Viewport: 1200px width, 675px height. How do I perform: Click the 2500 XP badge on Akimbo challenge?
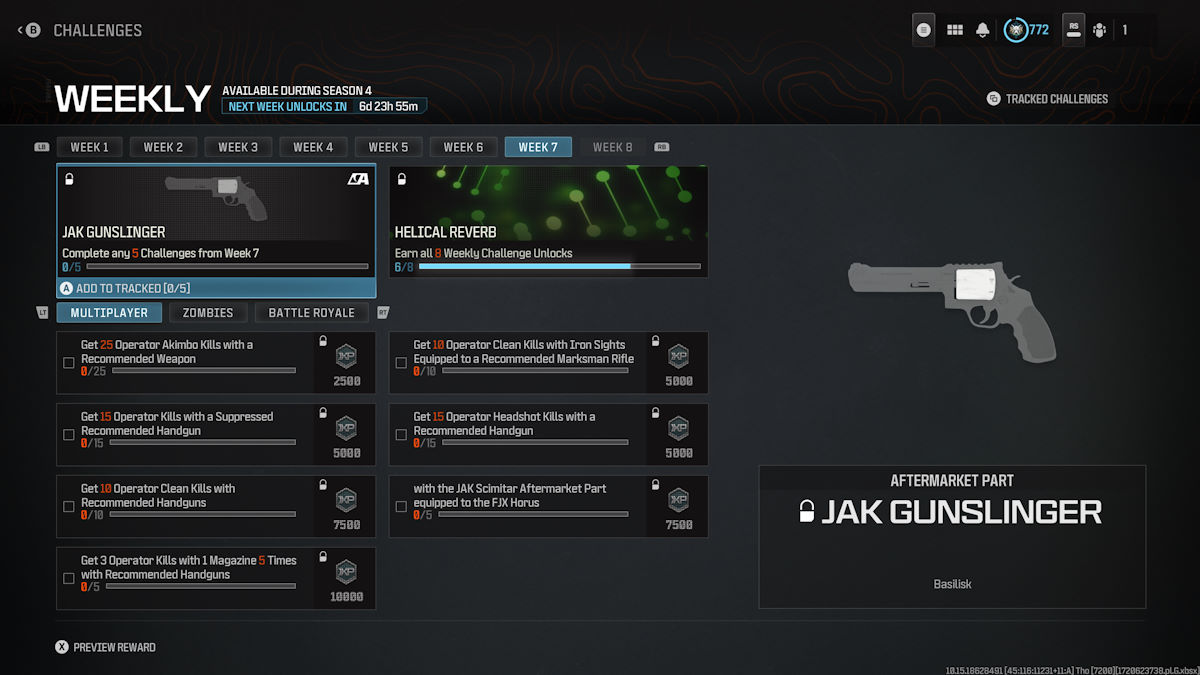click(345, 362)
